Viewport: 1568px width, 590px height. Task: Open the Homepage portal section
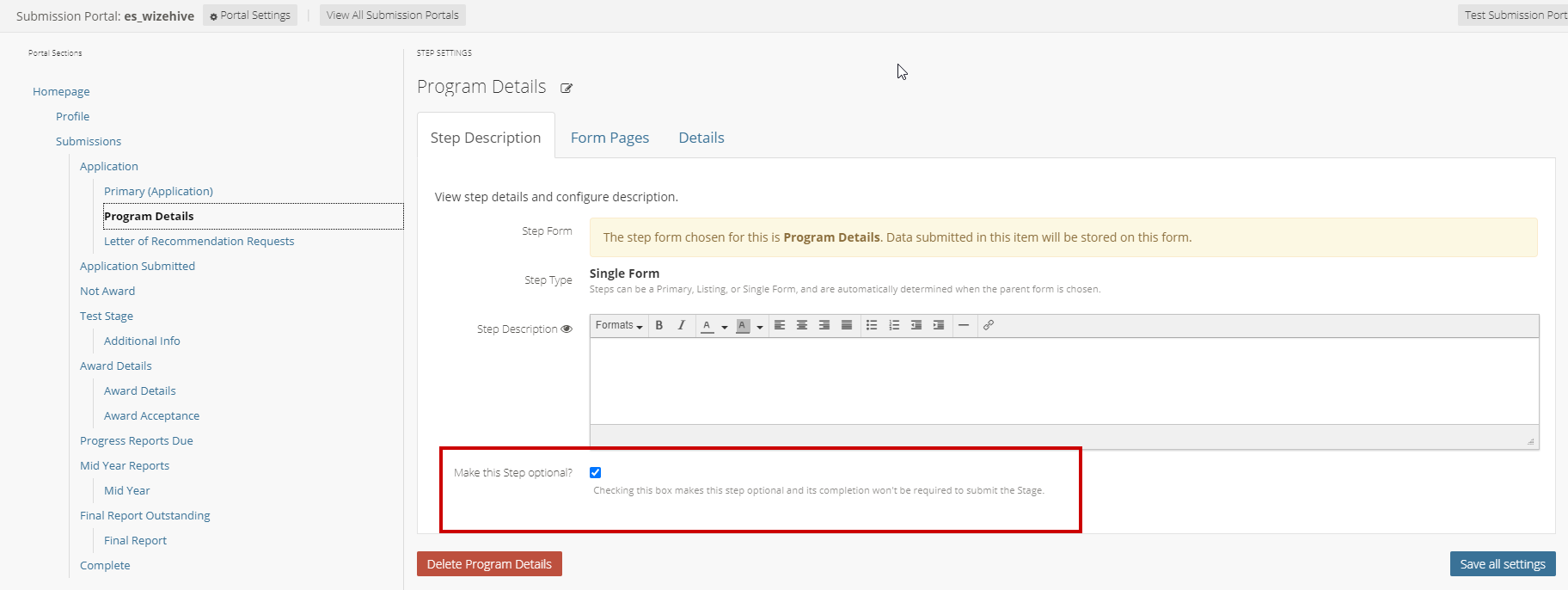point(61,91)
